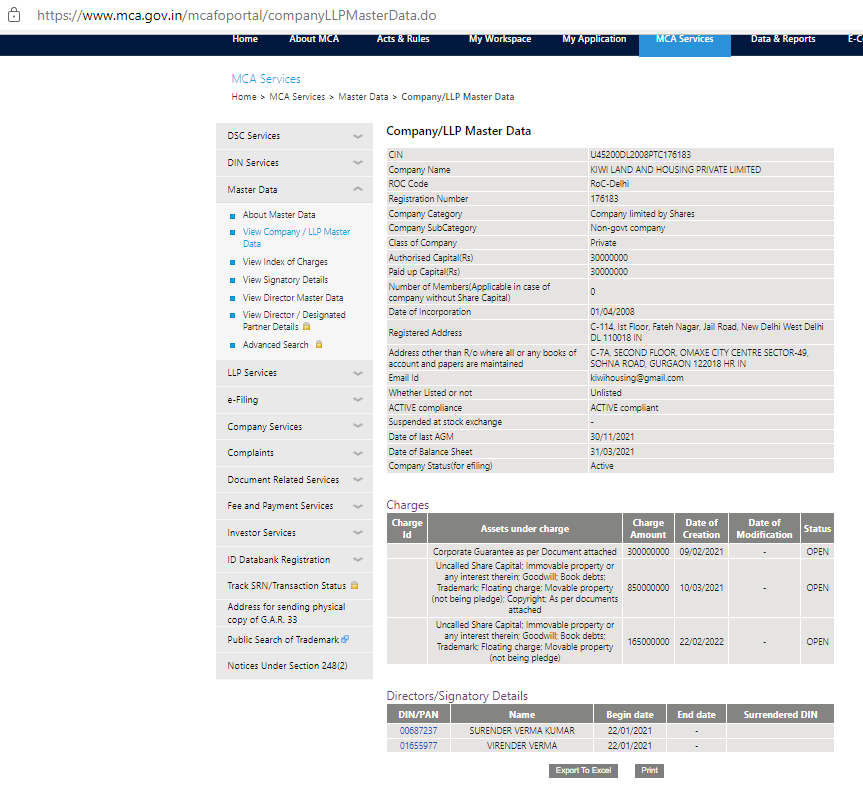Expand ID Databank Registration chevron
Image resolution: width=863 pixels, height=798 pixels.
358,560
